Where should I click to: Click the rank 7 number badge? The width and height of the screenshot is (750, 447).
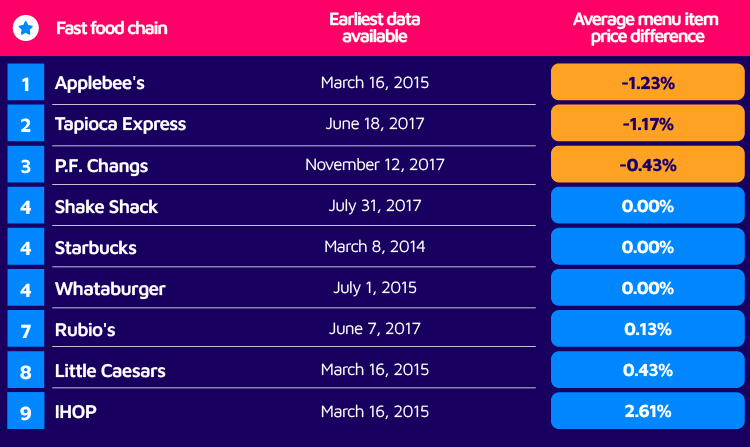(26, 329)
